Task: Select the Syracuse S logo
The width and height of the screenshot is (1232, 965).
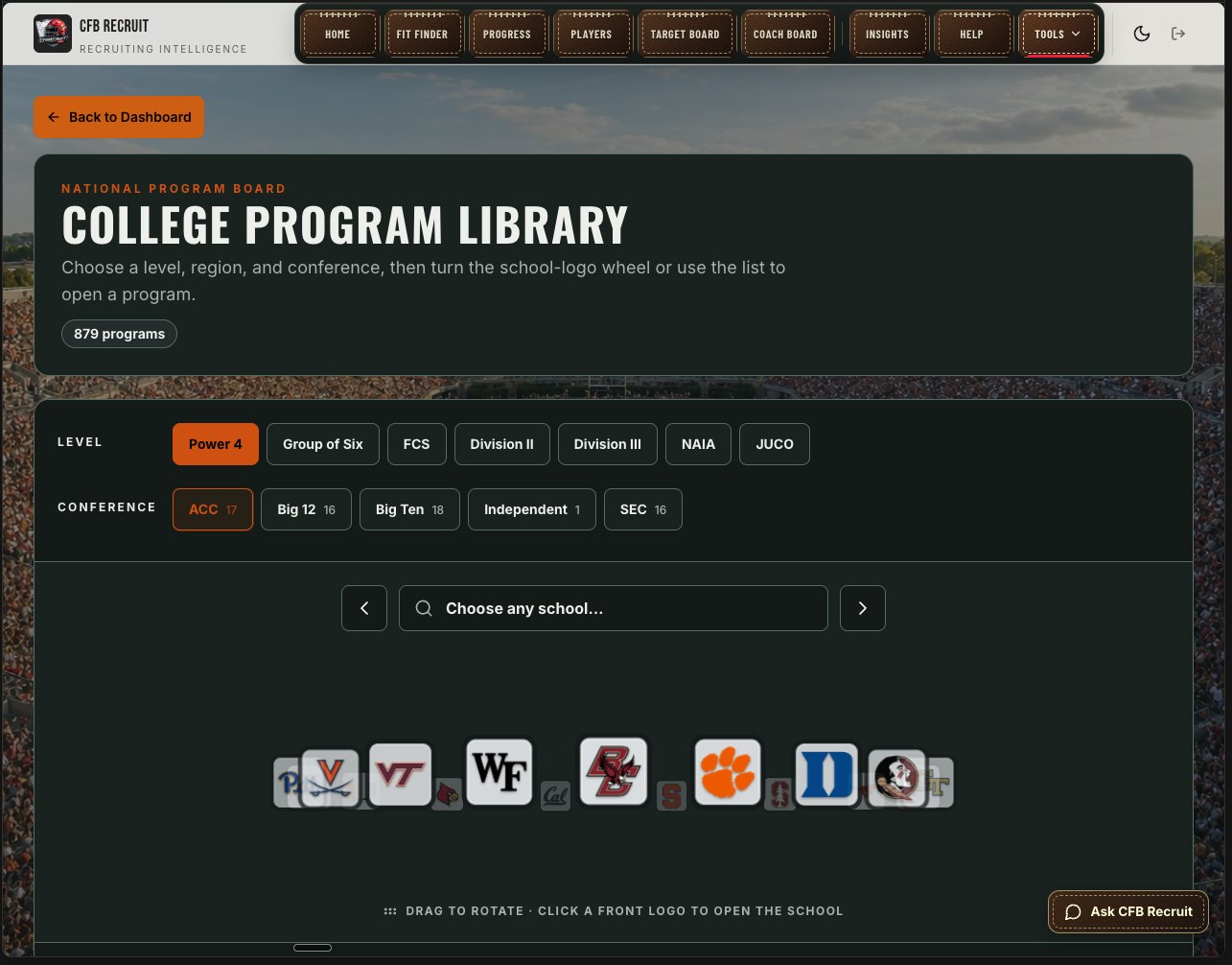Action: pos(671,795)
